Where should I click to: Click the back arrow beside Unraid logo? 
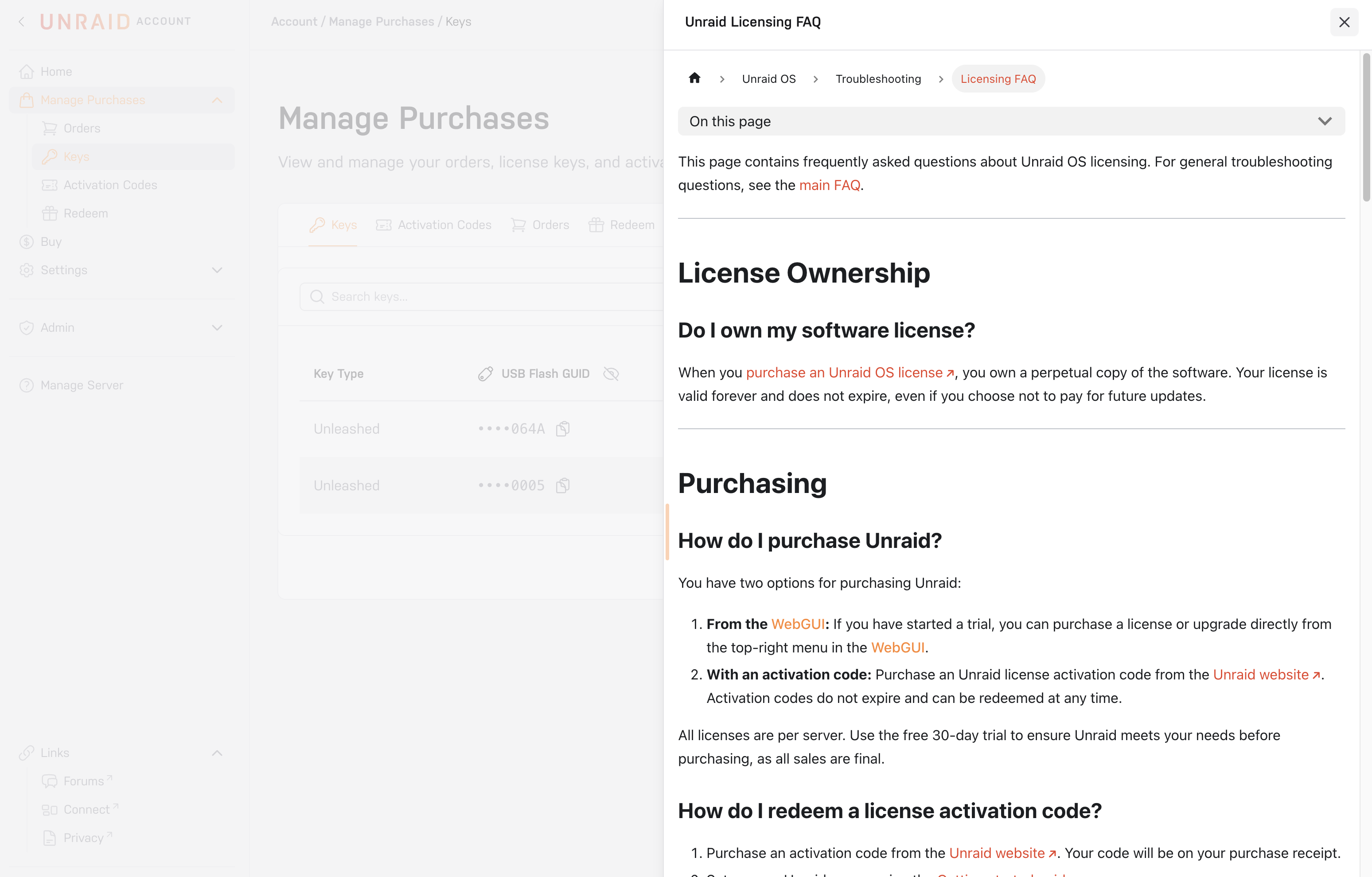point(22,22)
